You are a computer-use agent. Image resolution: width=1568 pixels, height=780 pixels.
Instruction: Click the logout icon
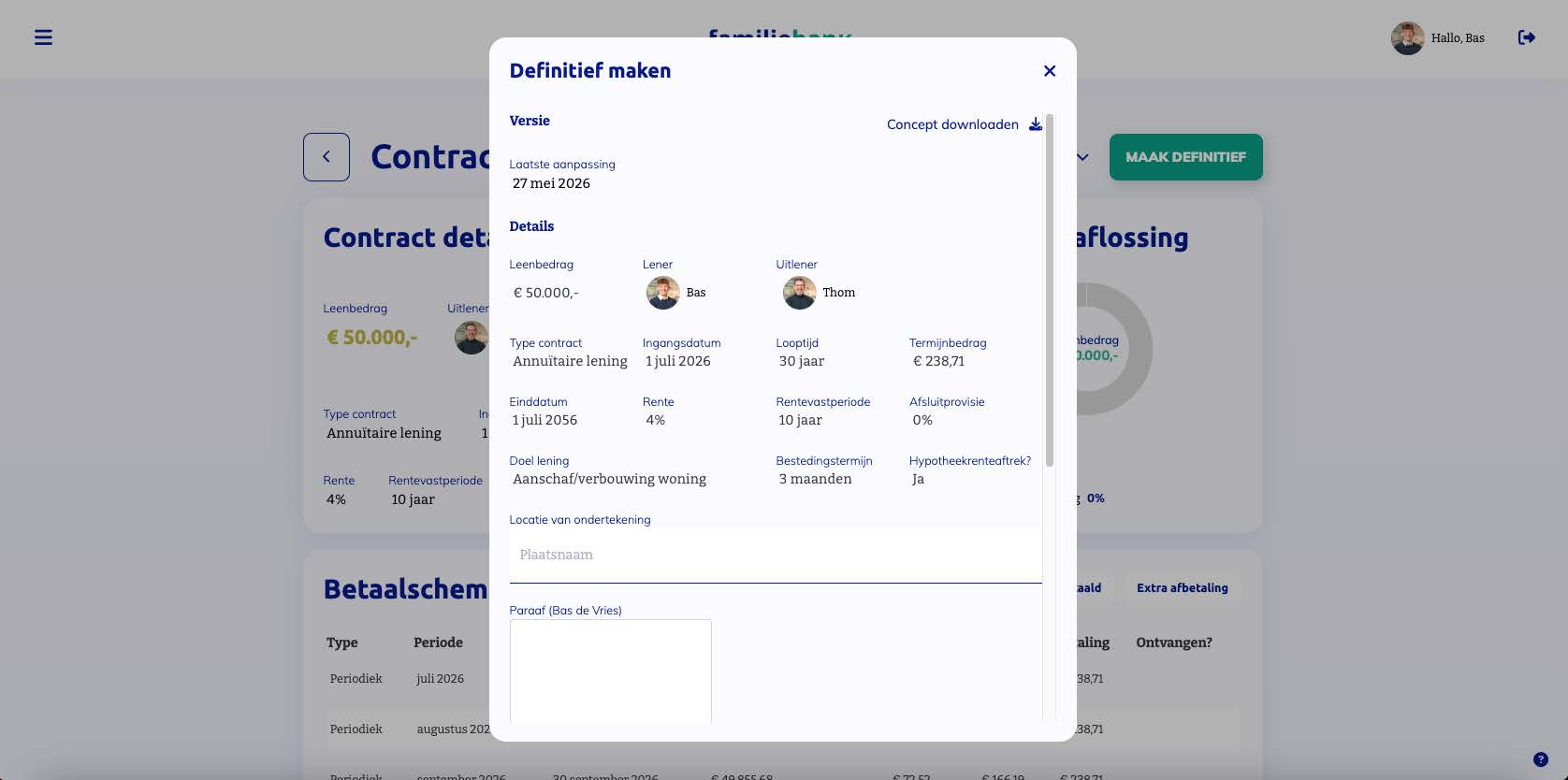click(x=1526, y=37)
